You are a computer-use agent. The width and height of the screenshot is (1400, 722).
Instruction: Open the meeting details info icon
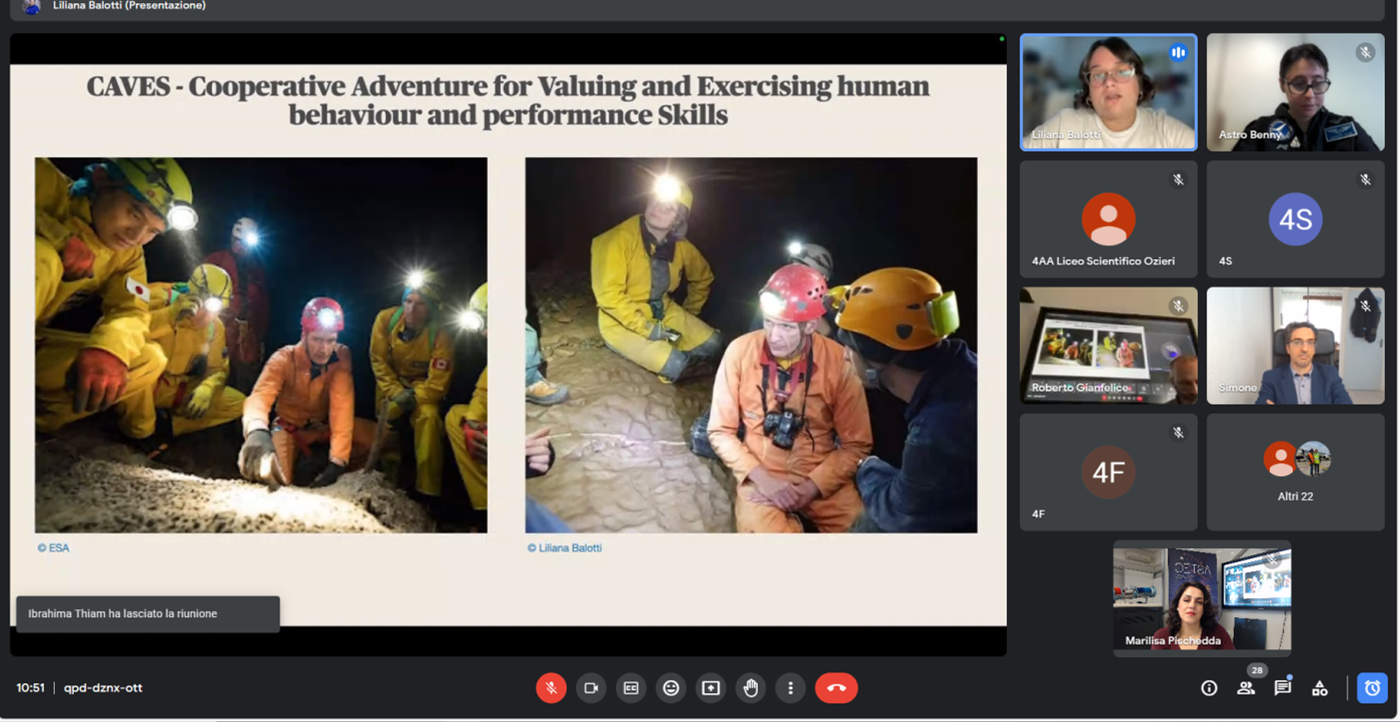[1209, 688]
